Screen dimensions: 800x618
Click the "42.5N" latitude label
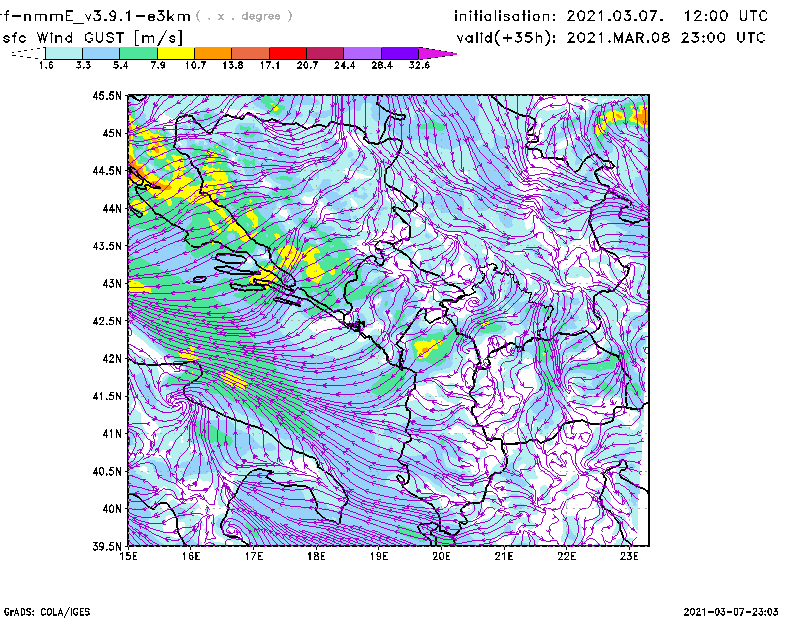click(107, 321)
